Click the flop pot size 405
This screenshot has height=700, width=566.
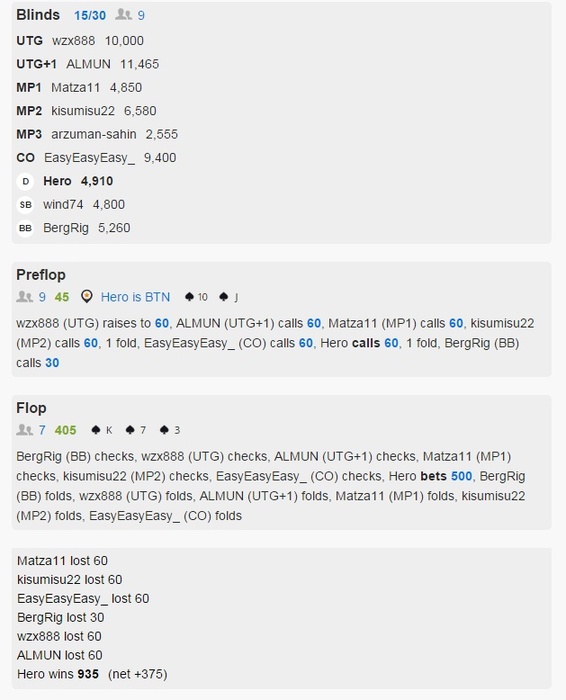65,430
